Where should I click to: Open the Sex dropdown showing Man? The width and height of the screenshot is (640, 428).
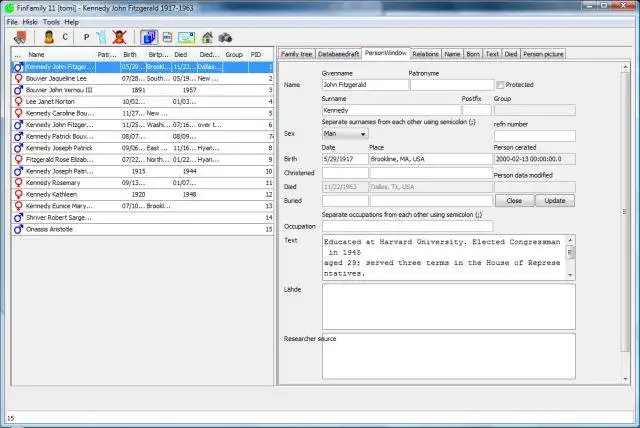344,133
